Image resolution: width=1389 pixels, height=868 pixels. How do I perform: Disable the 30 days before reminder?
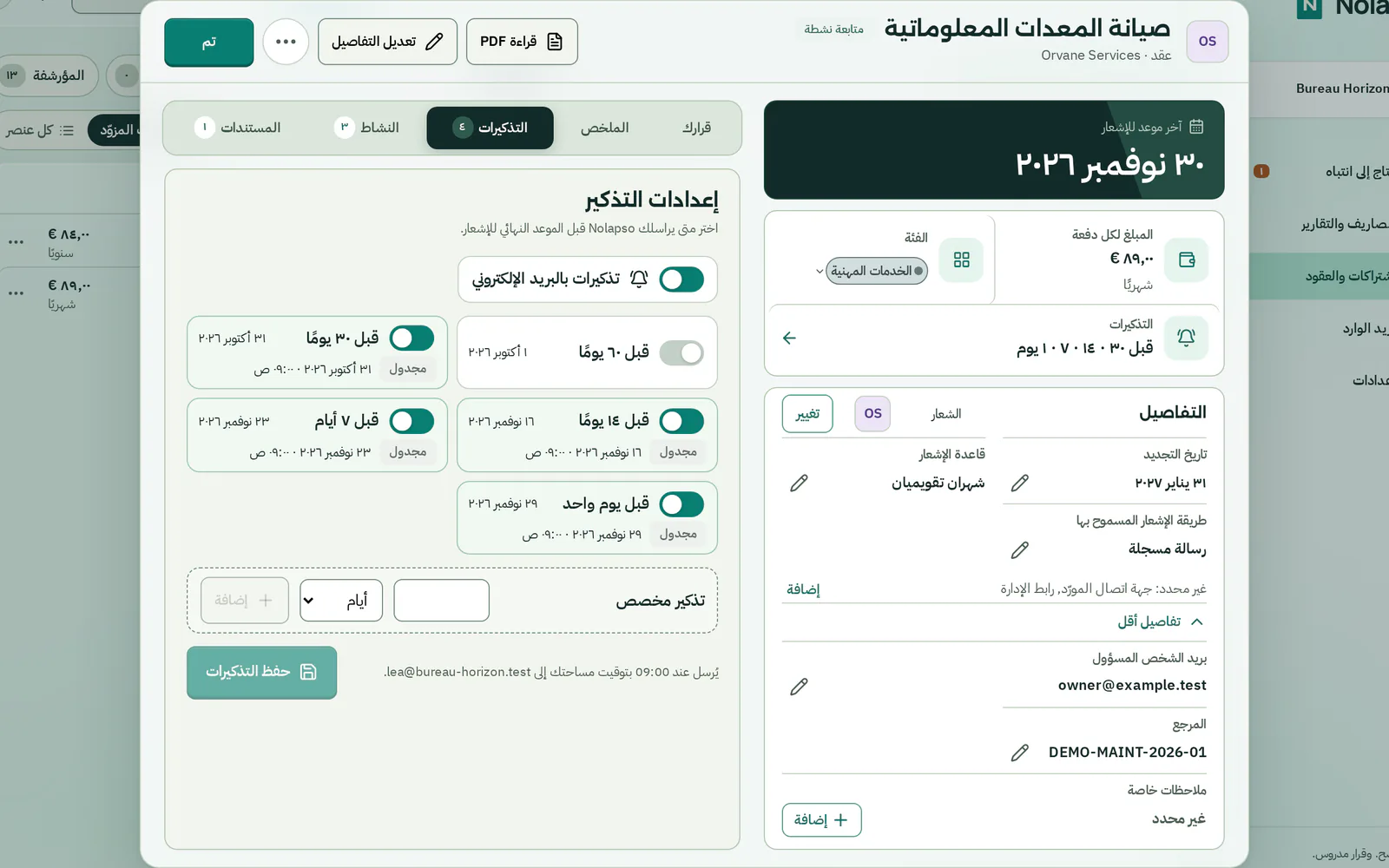411,338
